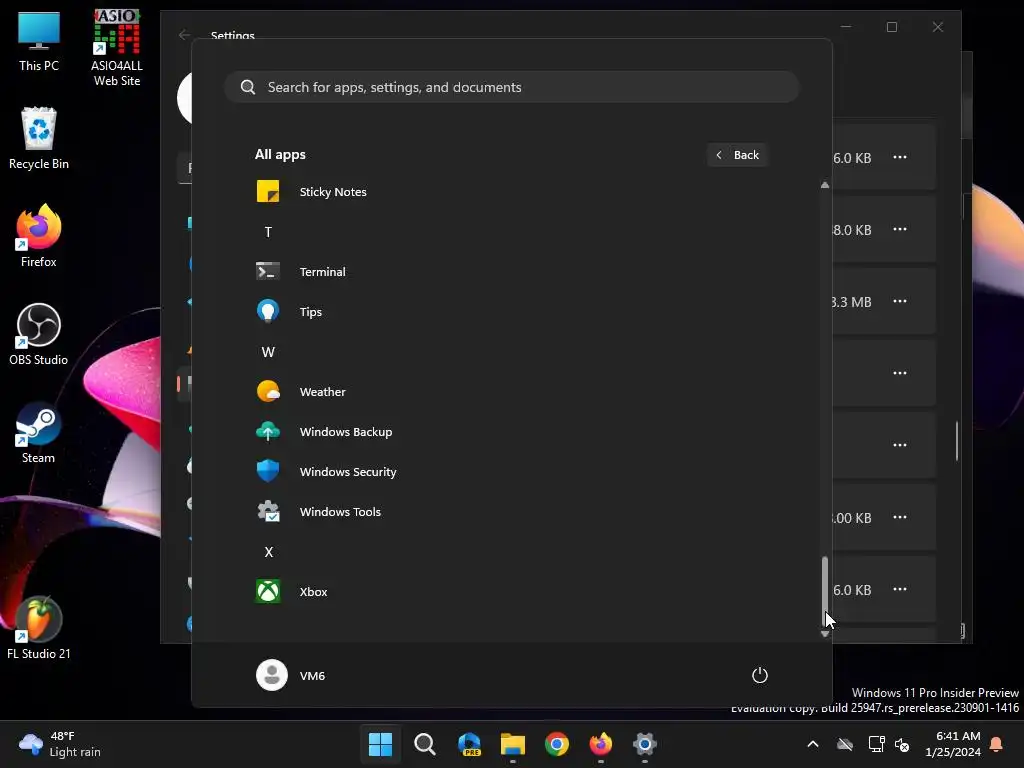Select the Firefox desktop shortcut
Image resolution: width=1024 pixels, height=768 pixels.
pyautogui.click(x=39, y=236)
